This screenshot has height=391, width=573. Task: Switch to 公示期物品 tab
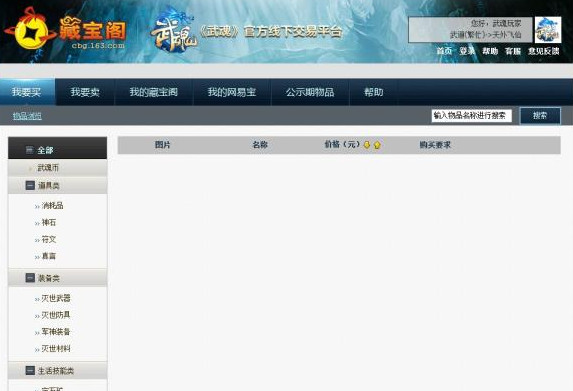pos(310,92)
